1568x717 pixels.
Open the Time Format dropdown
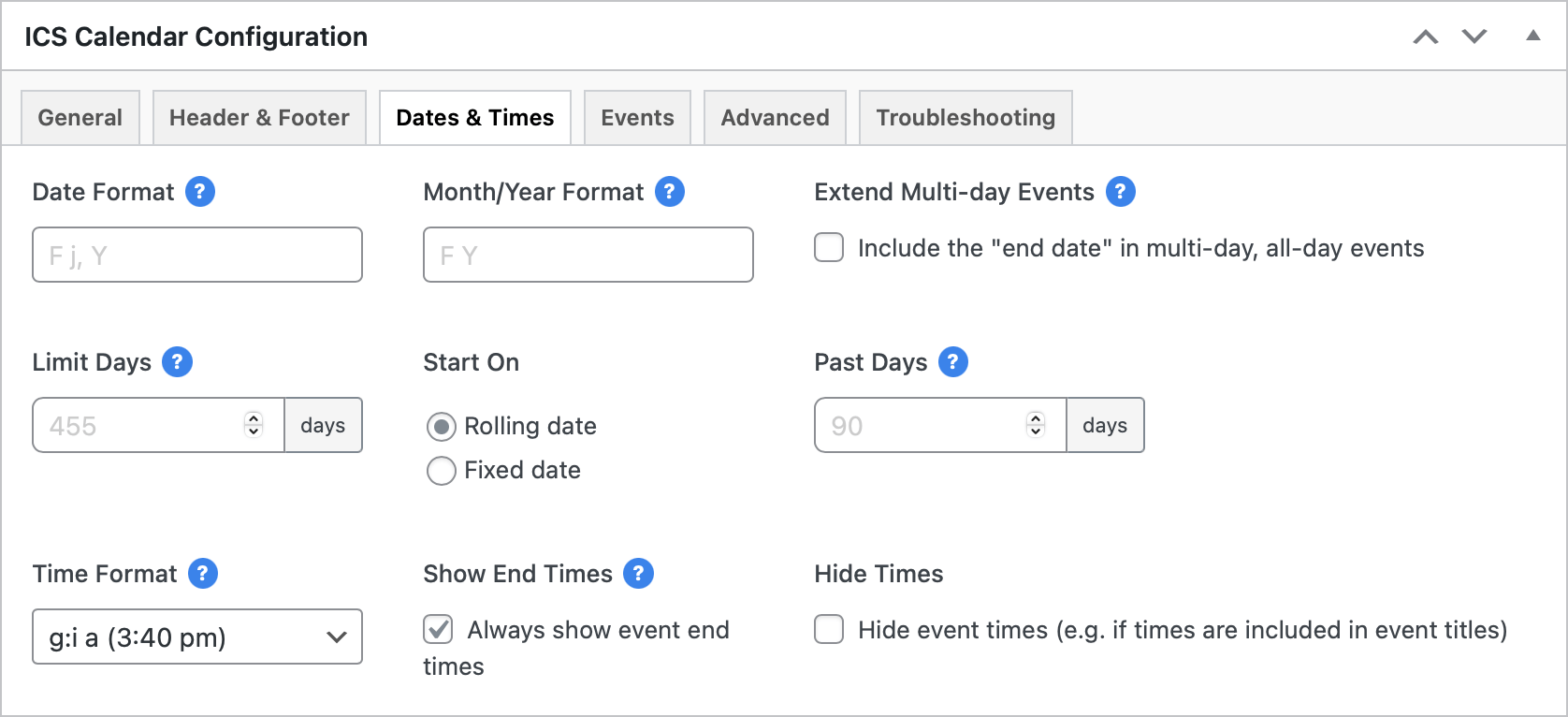click(197, 637)
